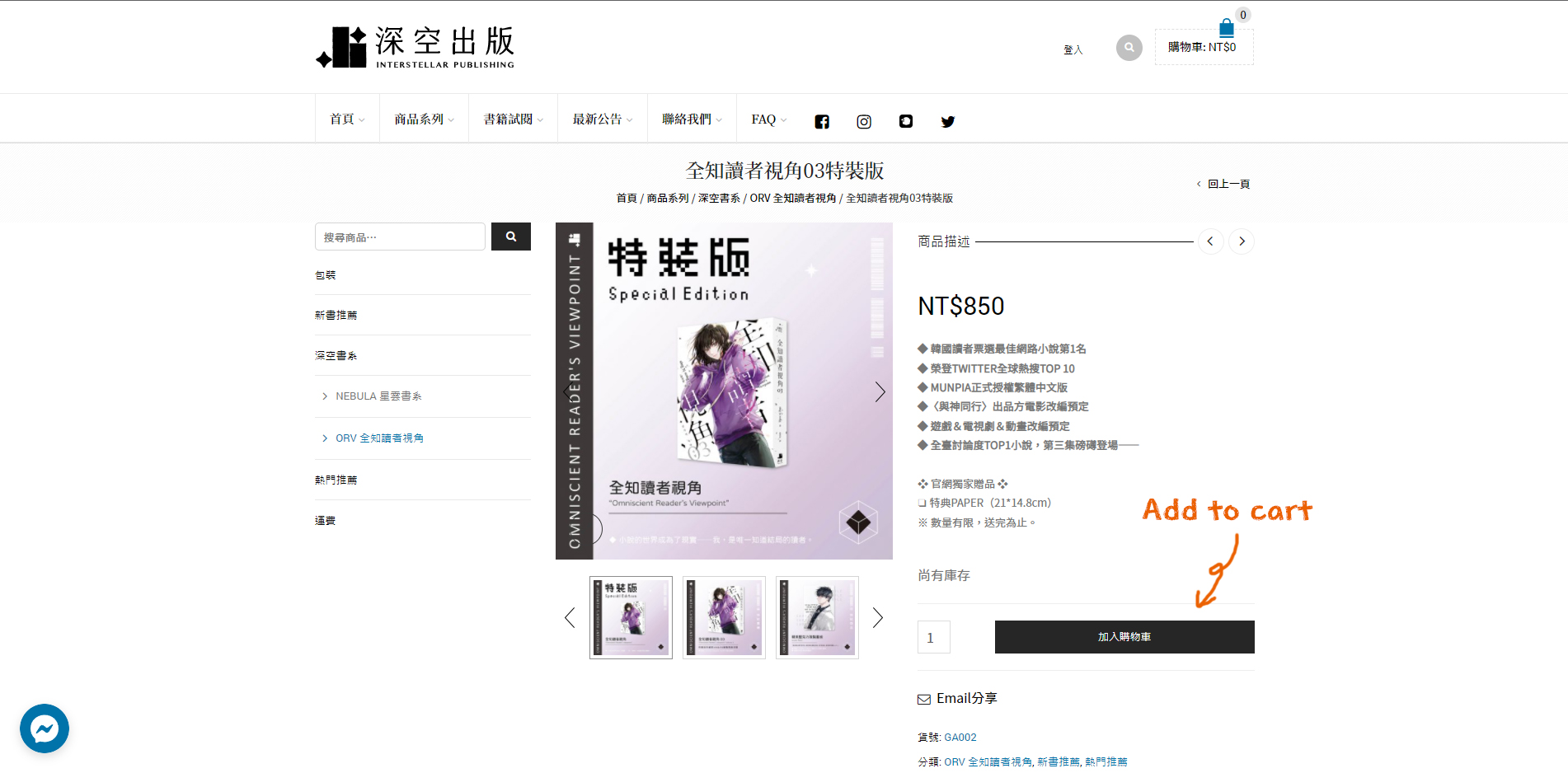Open category tag ORV 全知讀者視角 below product
This screenshot has height=773, width=1568.
pos(988,762)
